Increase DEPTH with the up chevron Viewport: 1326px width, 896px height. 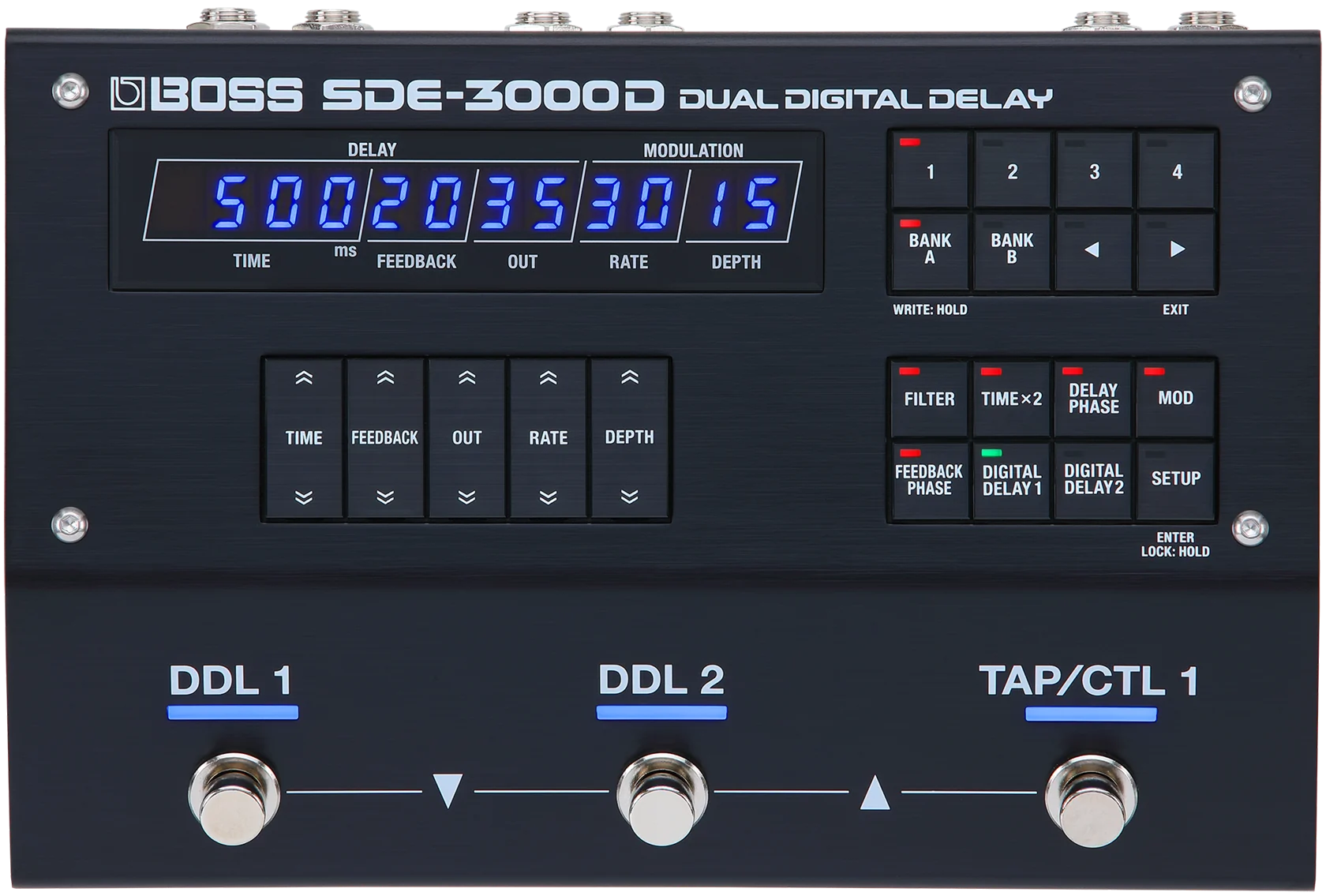point(630,378)
